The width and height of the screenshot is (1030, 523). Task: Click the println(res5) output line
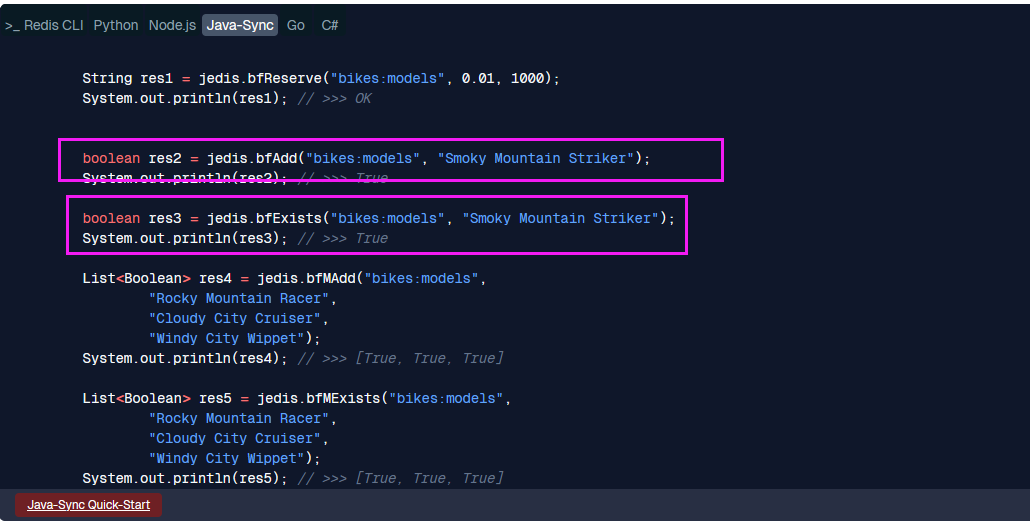[x=293, y=478]
